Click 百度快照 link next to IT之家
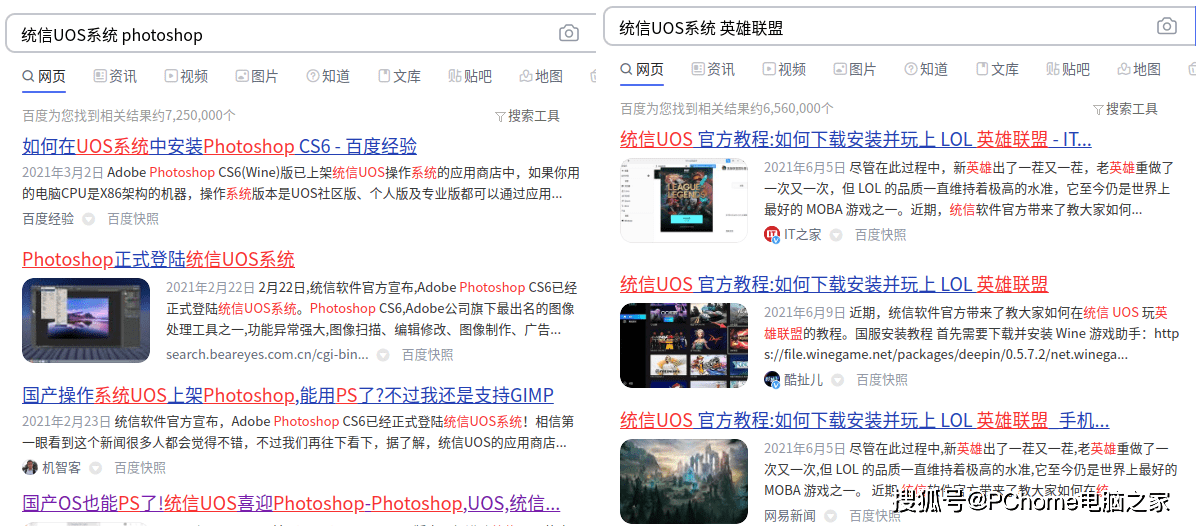 click(881, 235)
